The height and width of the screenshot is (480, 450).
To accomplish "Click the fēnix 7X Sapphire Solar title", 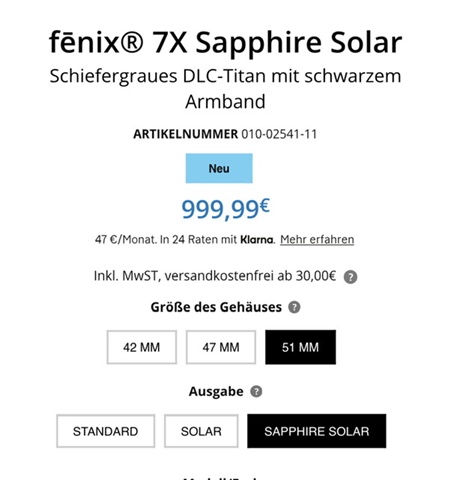I will coord(225,42).
